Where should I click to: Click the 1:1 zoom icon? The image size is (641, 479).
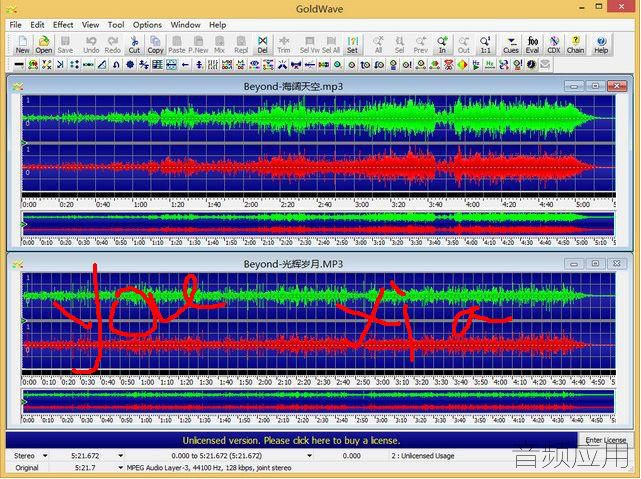click(485, 45)
